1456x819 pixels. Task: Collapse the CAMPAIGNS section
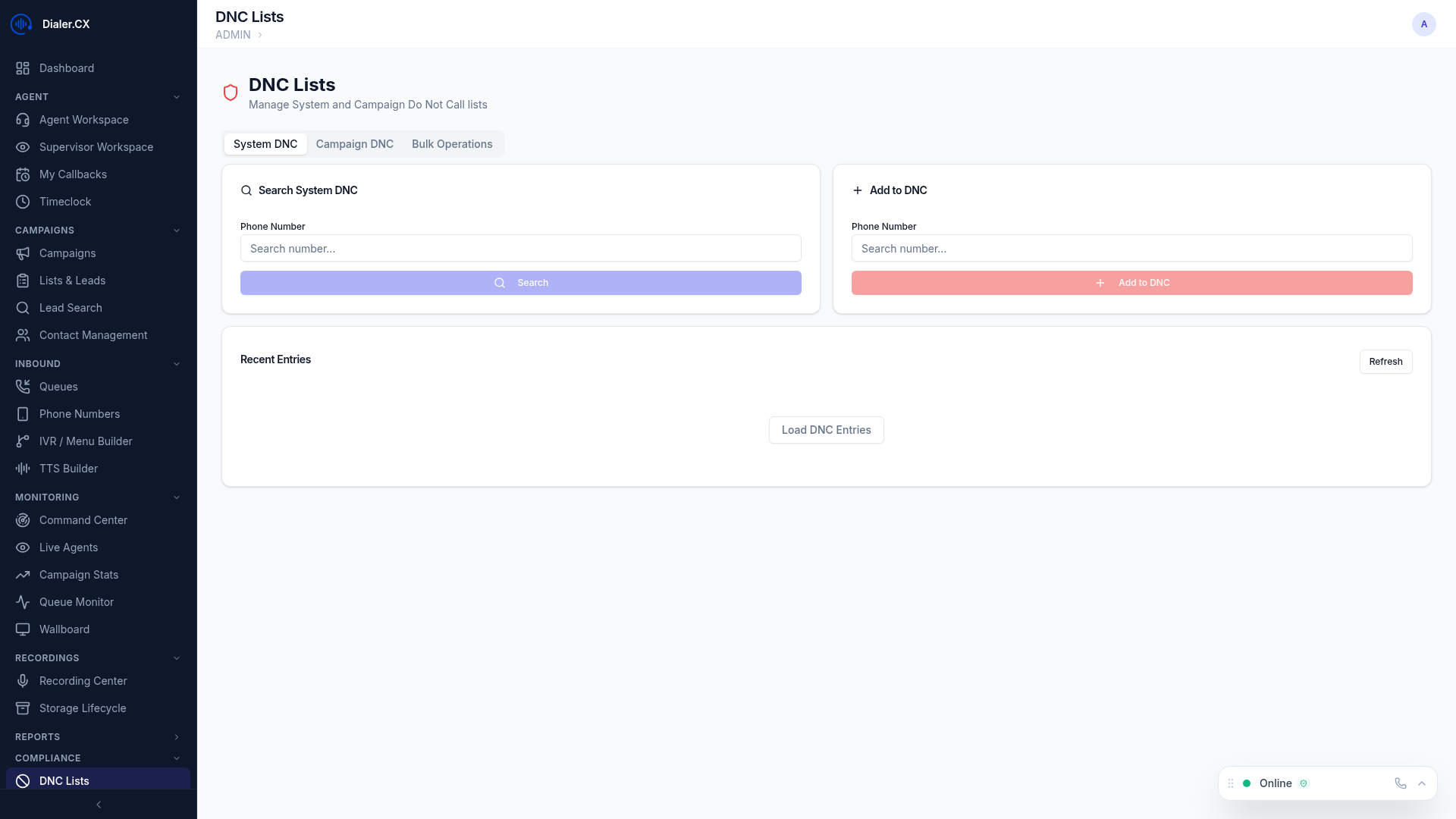pyautogui.click(x=177, y=230)
